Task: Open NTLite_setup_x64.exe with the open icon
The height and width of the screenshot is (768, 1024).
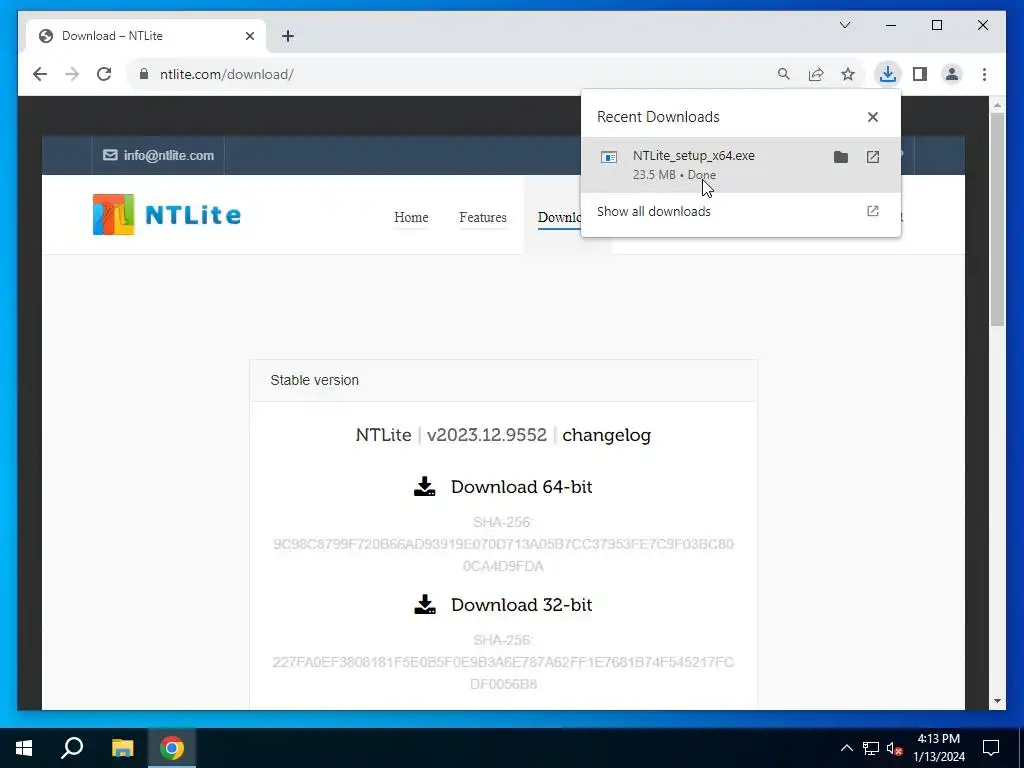Action: [872, 157]
